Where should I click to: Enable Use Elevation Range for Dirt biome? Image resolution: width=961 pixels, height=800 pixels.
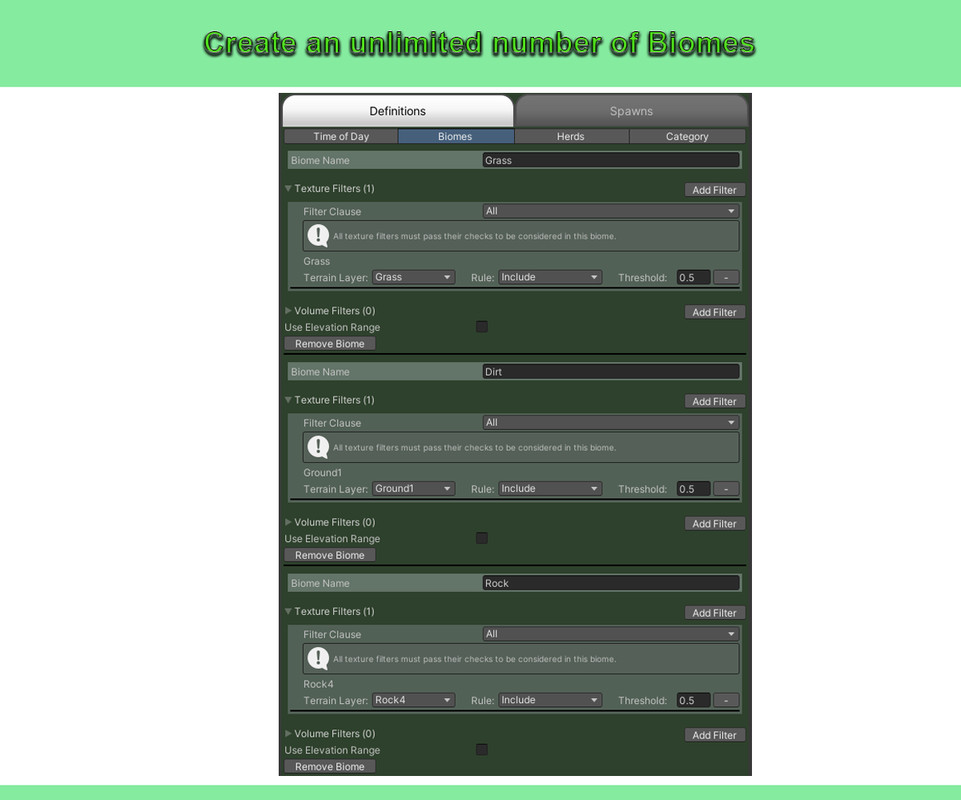click(x=482, y=538)
